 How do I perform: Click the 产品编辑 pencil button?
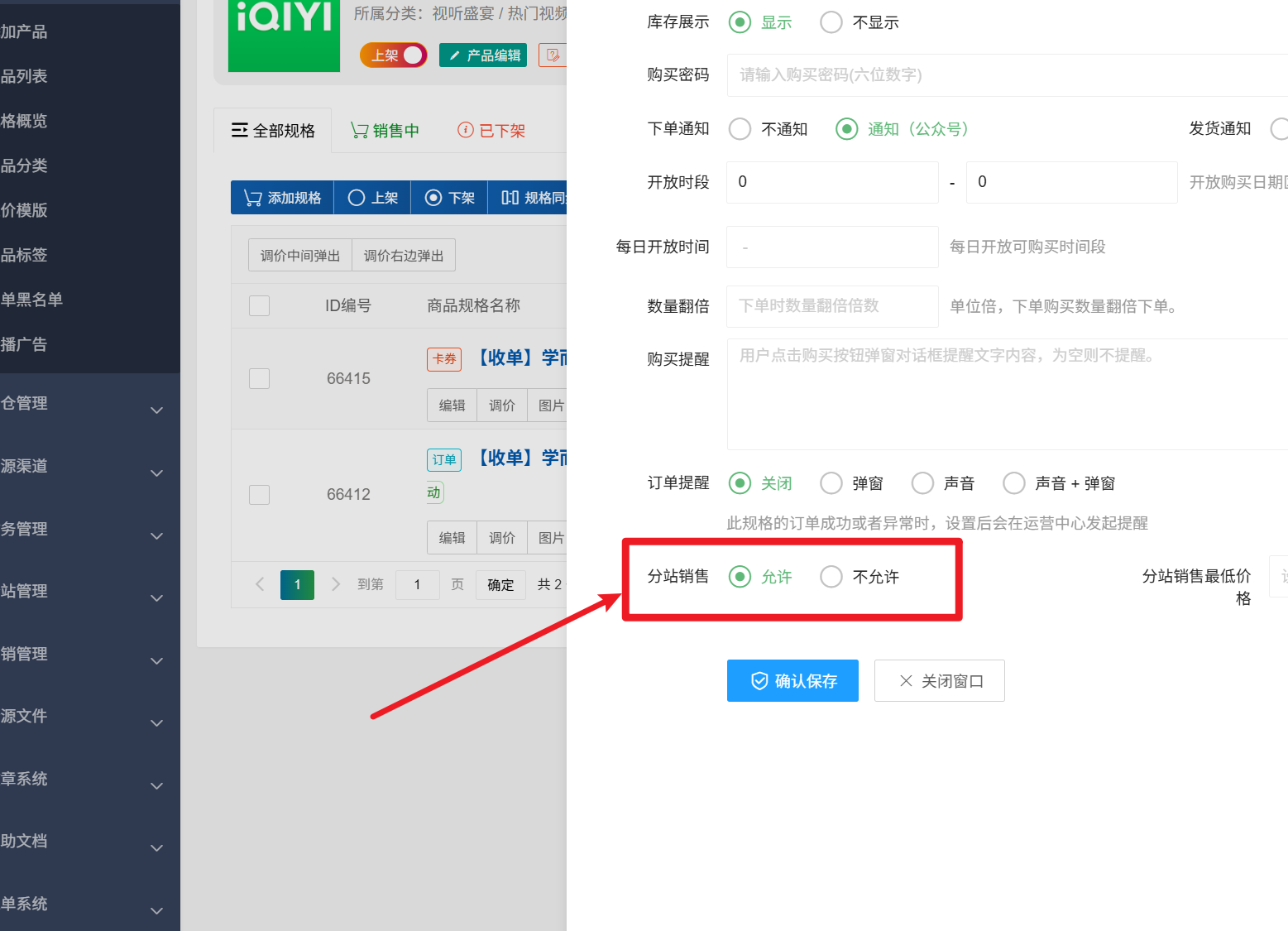(x=483, y=55)
